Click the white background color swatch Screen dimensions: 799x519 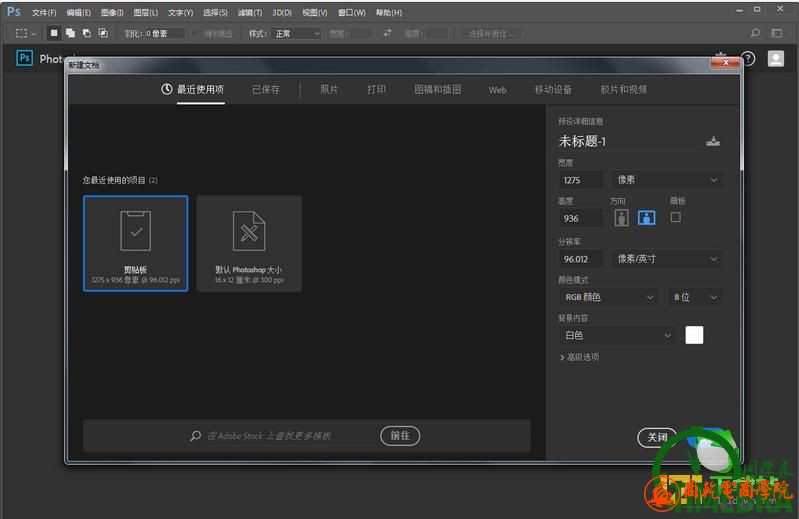pyautogui.click(x=694, y=335)
